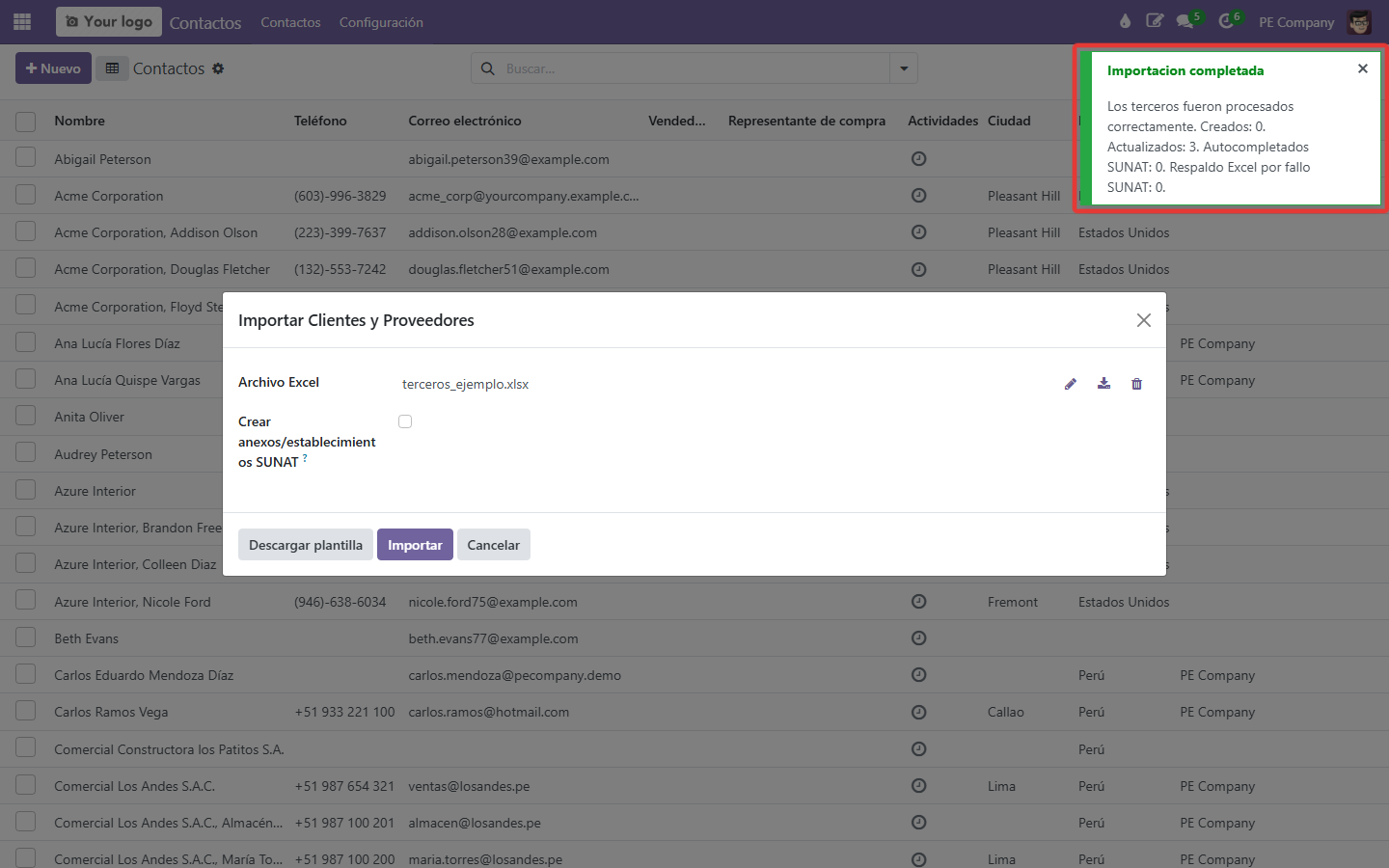This screenshot has height=868, width=1389.
Task: Click the Importar button
Action: pyautogui.click(x=415, y=545)
